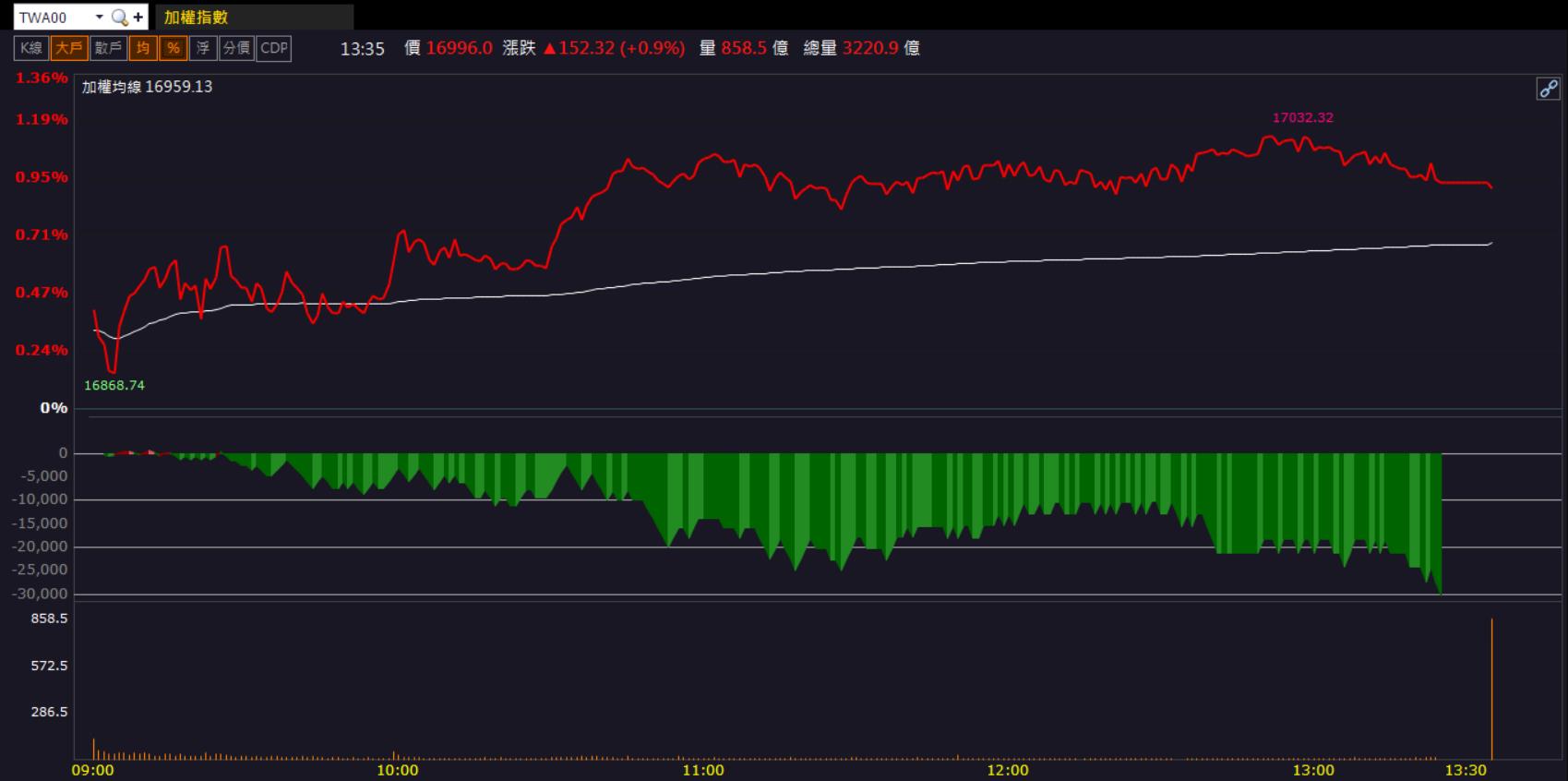Click the 1.36% y-axis label
This screenshot has width=1568, height=781.
(42, 78)
